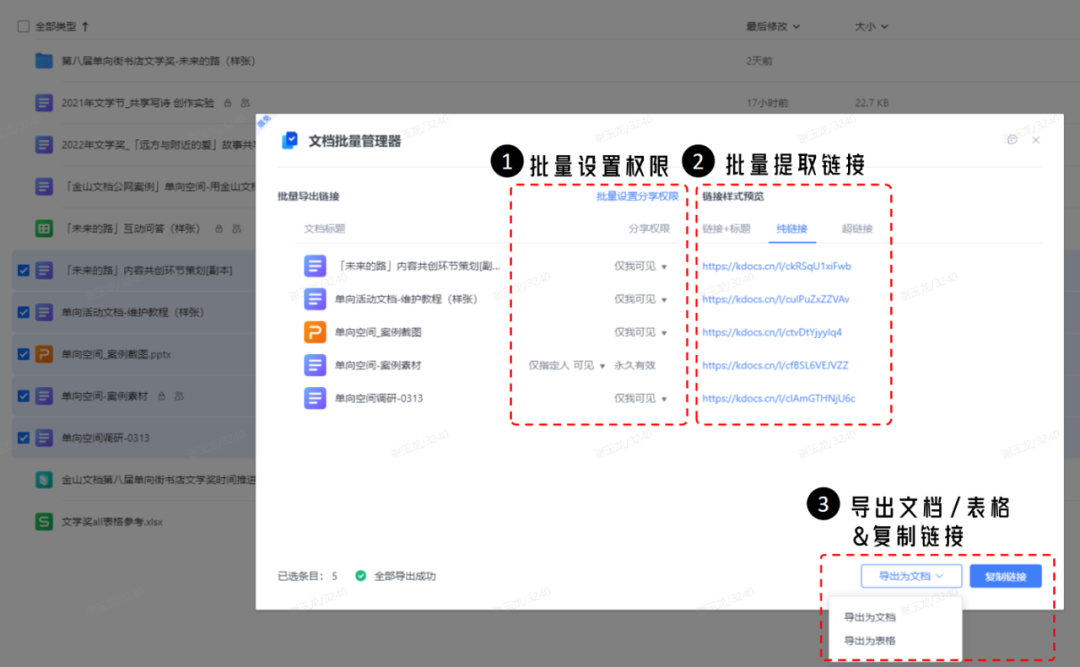This screenshot has height=667, width=1080.
Task: Click file name 2021年文学节_共享写诗 创作实验
Action: pos(138,103)
